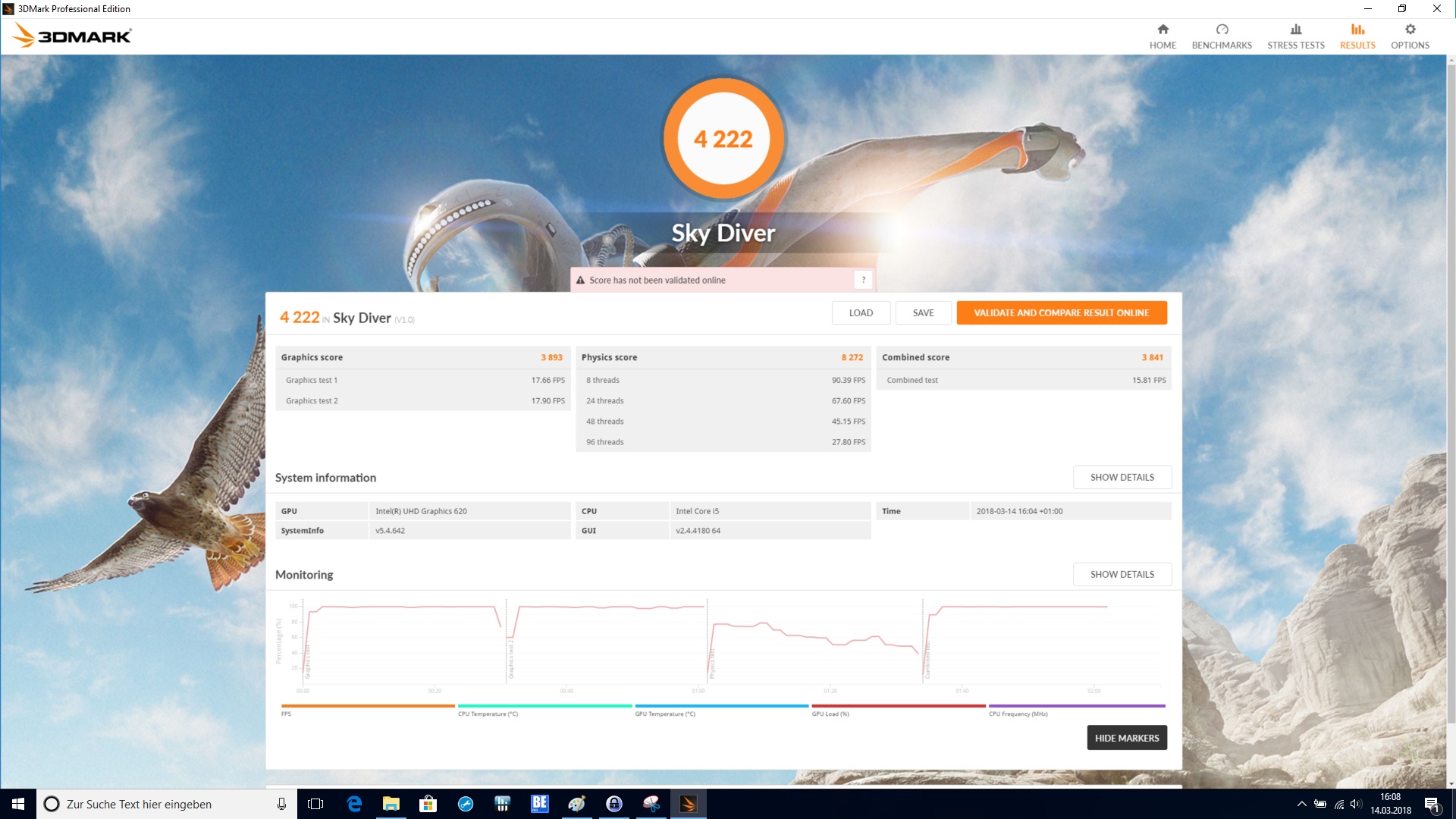This screenshot has width=1456, height=819.
Task: Open Microsoft Store from taskbar
Action: (428, 804)
